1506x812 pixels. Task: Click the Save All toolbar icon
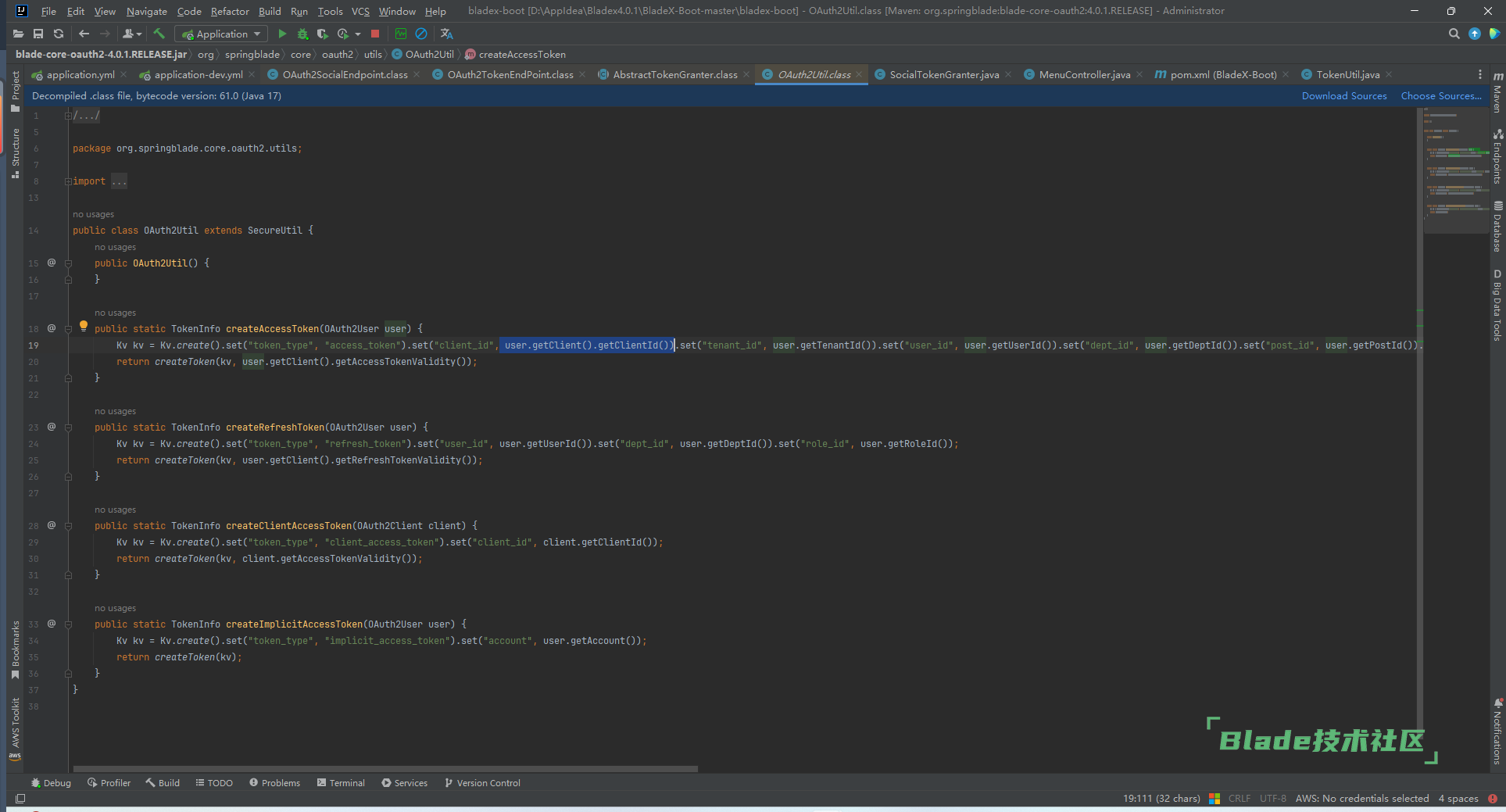tap(38, 34)
